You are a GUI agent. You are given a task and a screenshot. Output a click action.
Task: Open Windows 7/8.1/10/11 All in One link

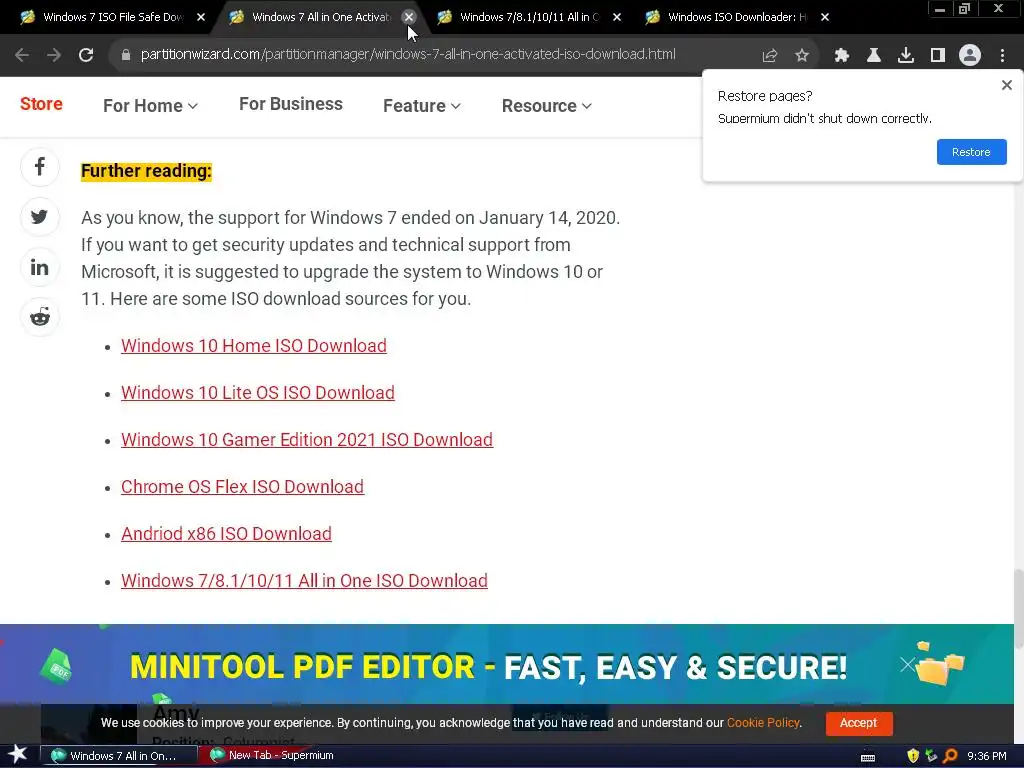click(x=304, y=581)
